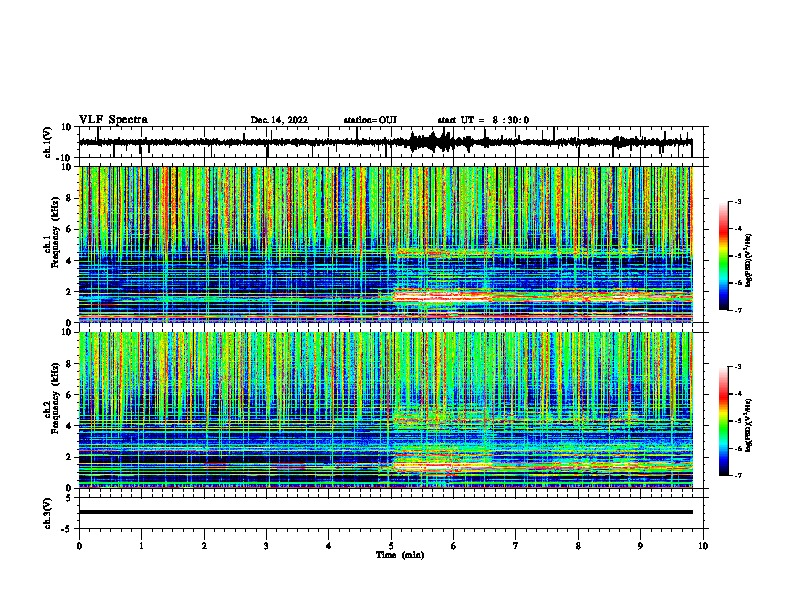The width and height of the screenshot is (792, 612).
Task: Select the "Dec. 14, 2022" date text
Action: click(279, 120)
